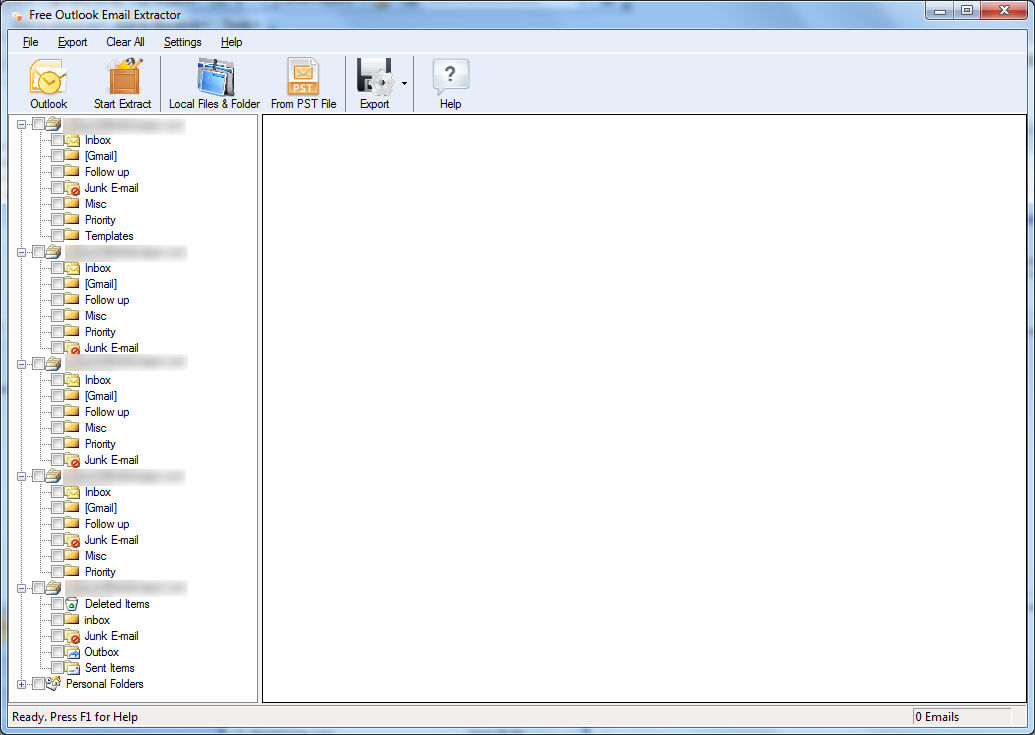The image size is (1035, 735).
Task: Collapse the second account node in the tree
Action: point(22,252)
